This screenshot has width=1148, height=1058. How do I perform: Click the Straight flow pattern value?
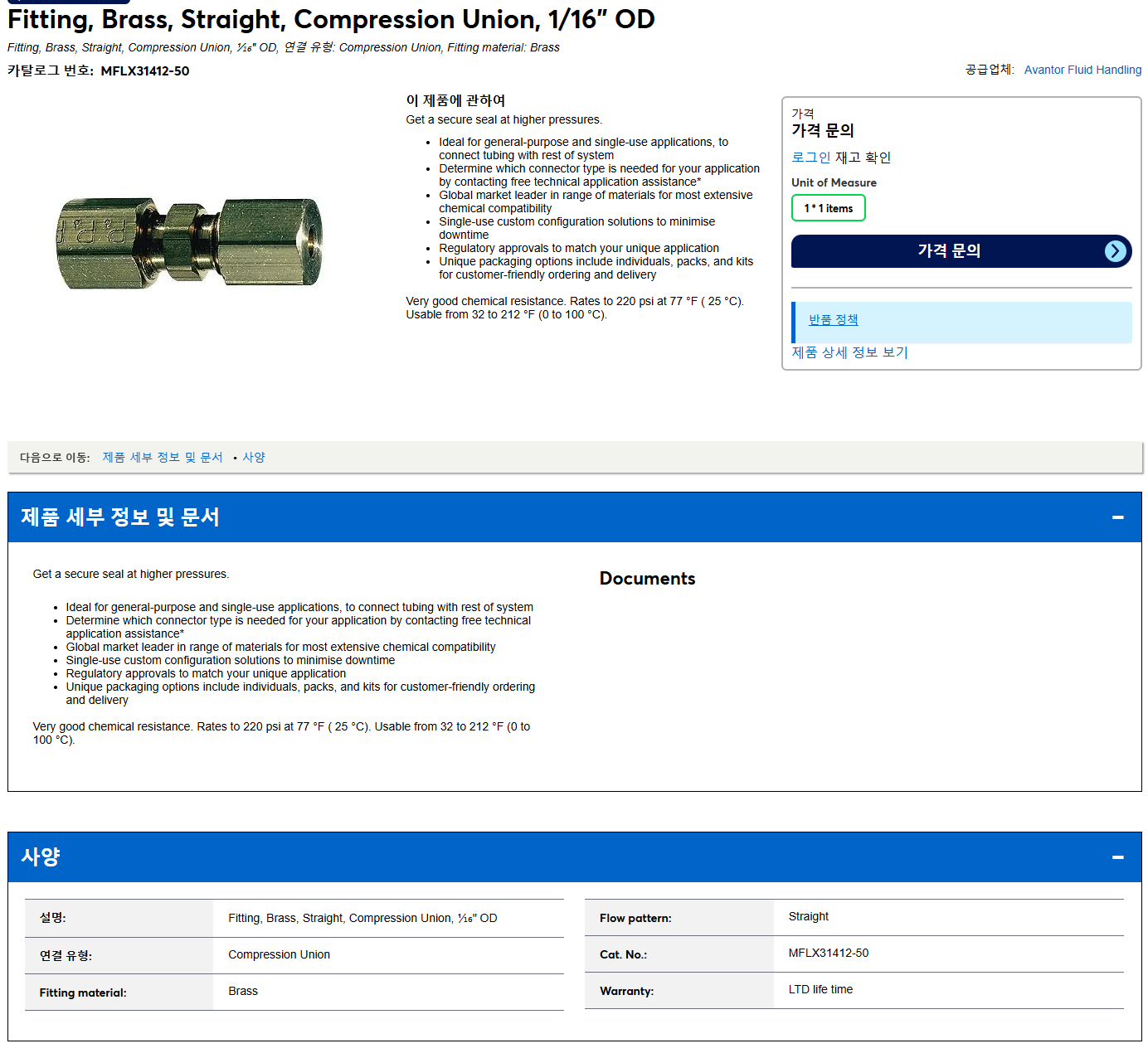pos(809,917)
